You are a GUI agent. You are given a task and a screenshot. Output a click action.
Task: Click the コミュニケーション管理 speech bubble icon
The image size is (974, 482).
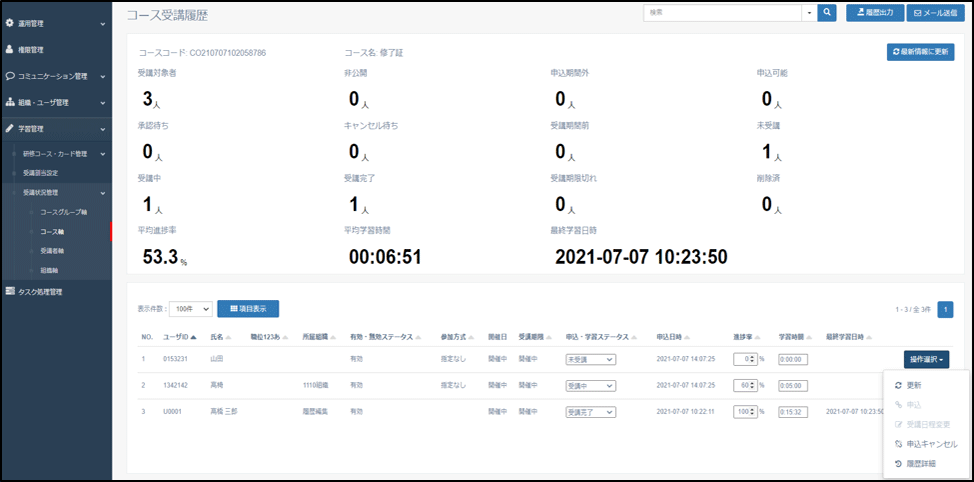tap(9, 76)
